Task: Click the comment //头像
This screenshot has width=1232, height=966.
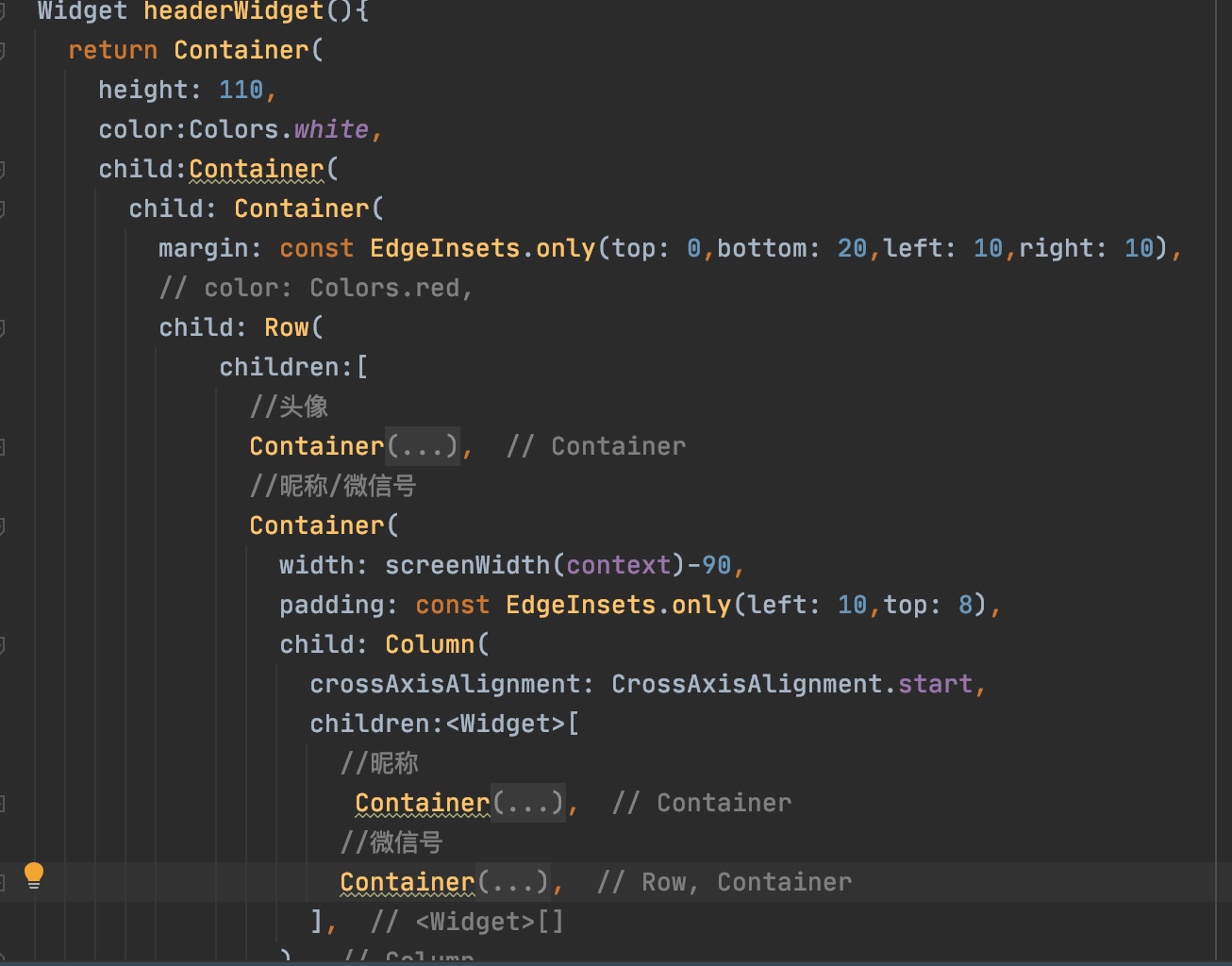Action: coord(289,407)
